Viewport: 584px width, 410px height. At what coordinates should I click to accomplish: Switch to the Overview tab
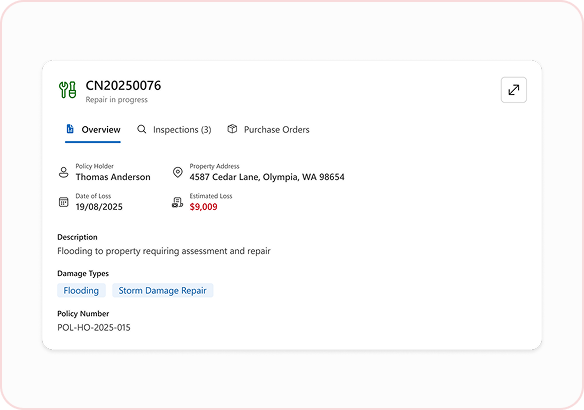pyautogui.click(x=93, y=130)
